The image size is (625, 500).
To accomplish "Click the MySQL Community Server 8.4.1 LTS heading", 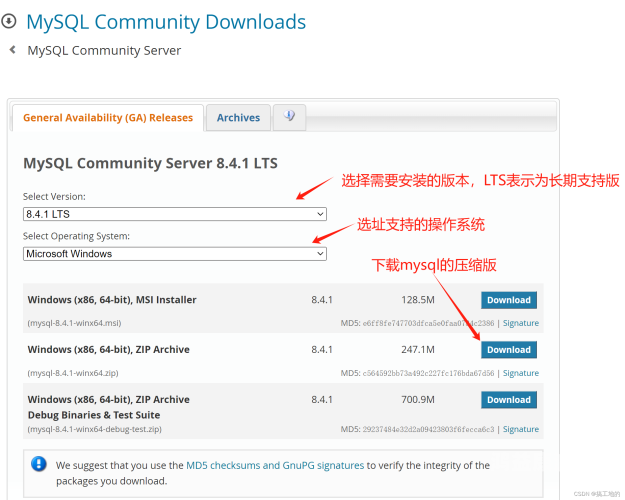I will [x=150, y=163].
